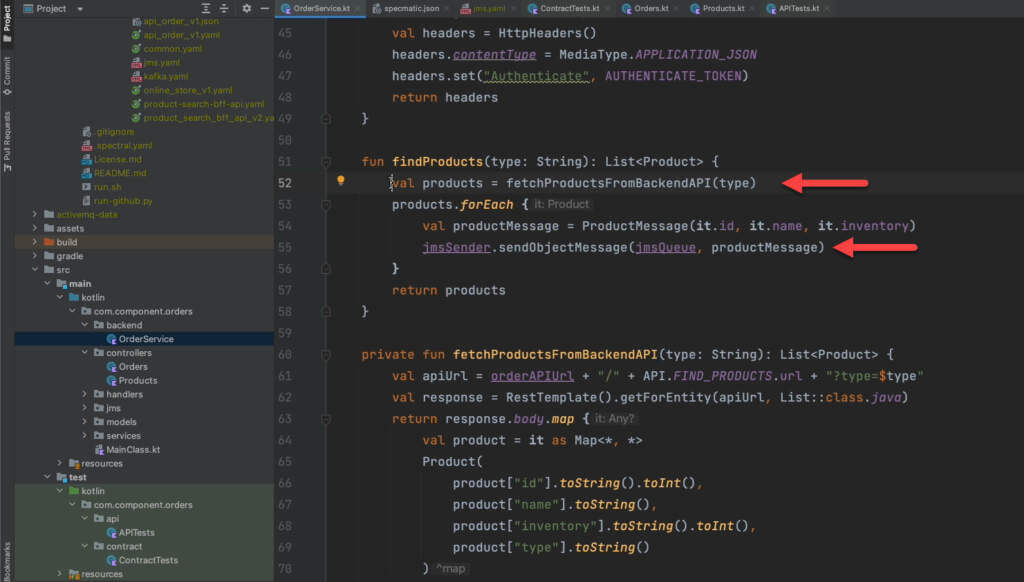
Task: Open the Commit tool window
Action: [x=7, y=70]
